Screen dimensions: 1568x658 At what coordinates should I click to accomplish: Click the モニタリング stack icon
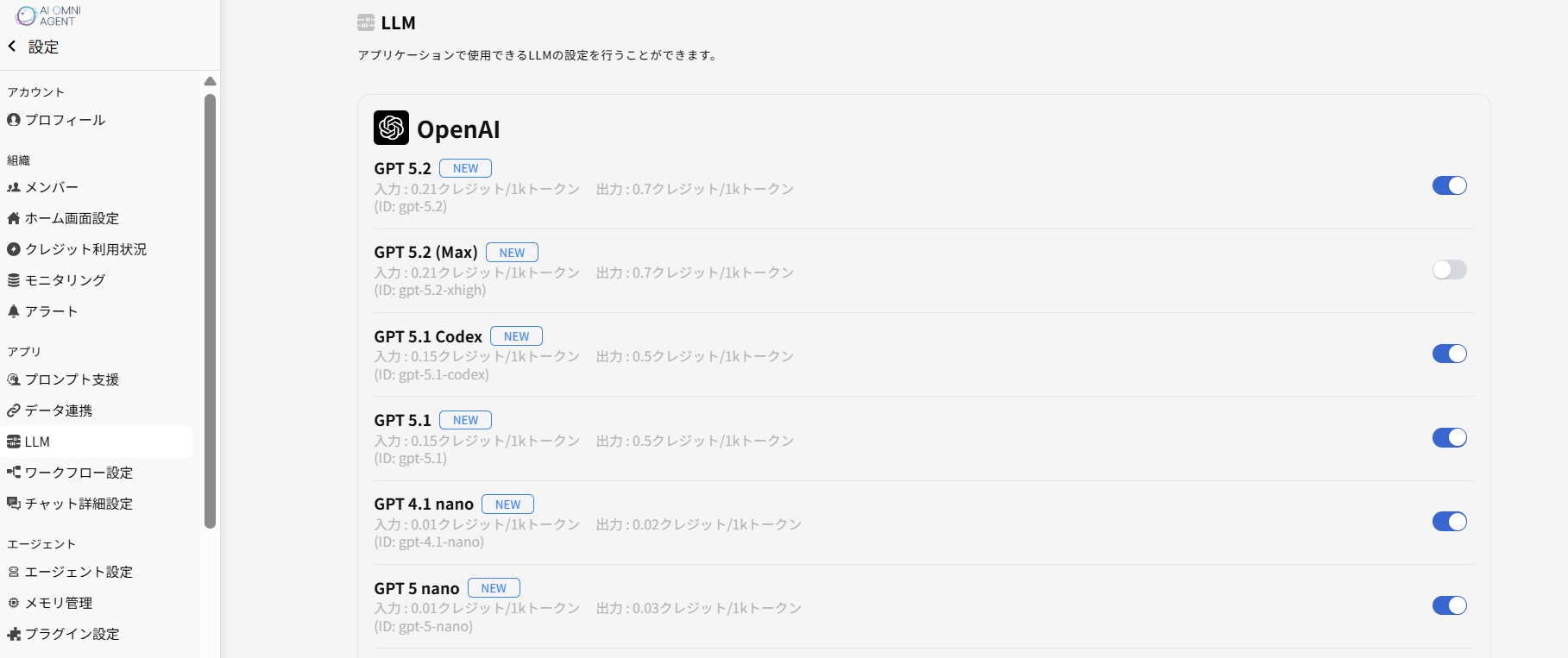pyautogui.click(x=14, y=280)
